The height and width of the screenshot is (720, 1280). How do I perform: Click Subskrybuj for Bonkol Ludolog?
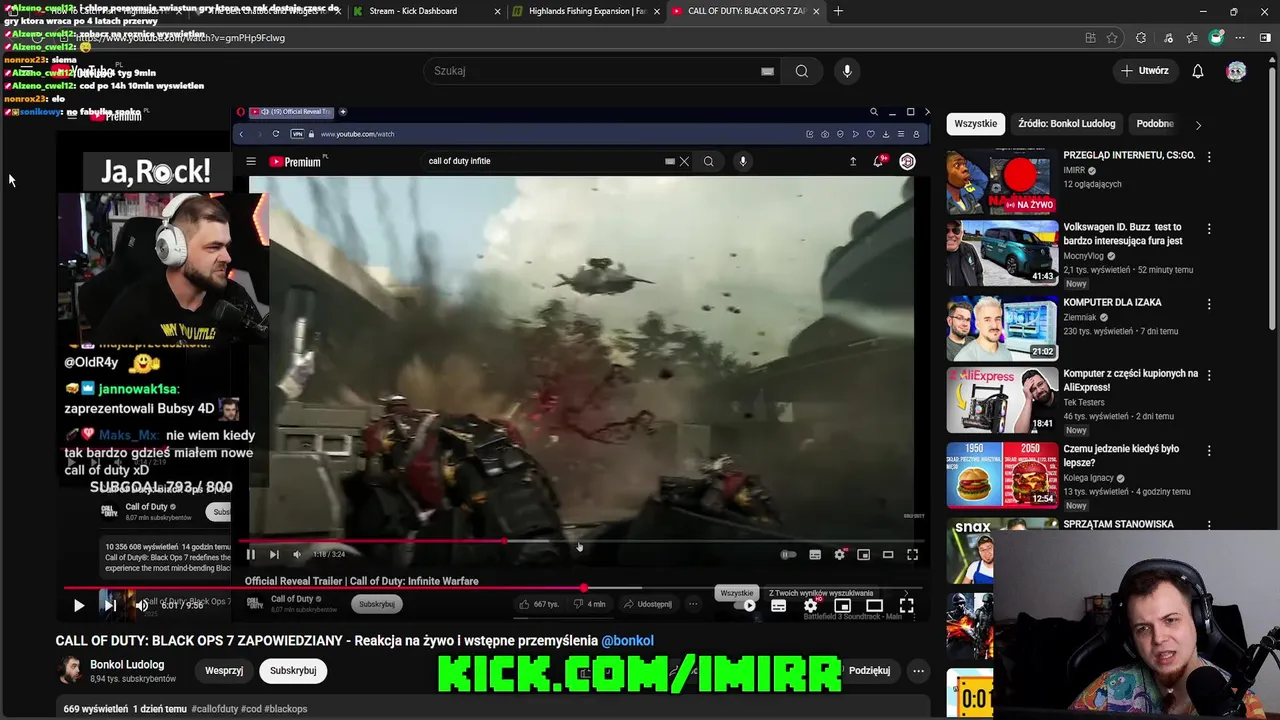tap(293, 671)
